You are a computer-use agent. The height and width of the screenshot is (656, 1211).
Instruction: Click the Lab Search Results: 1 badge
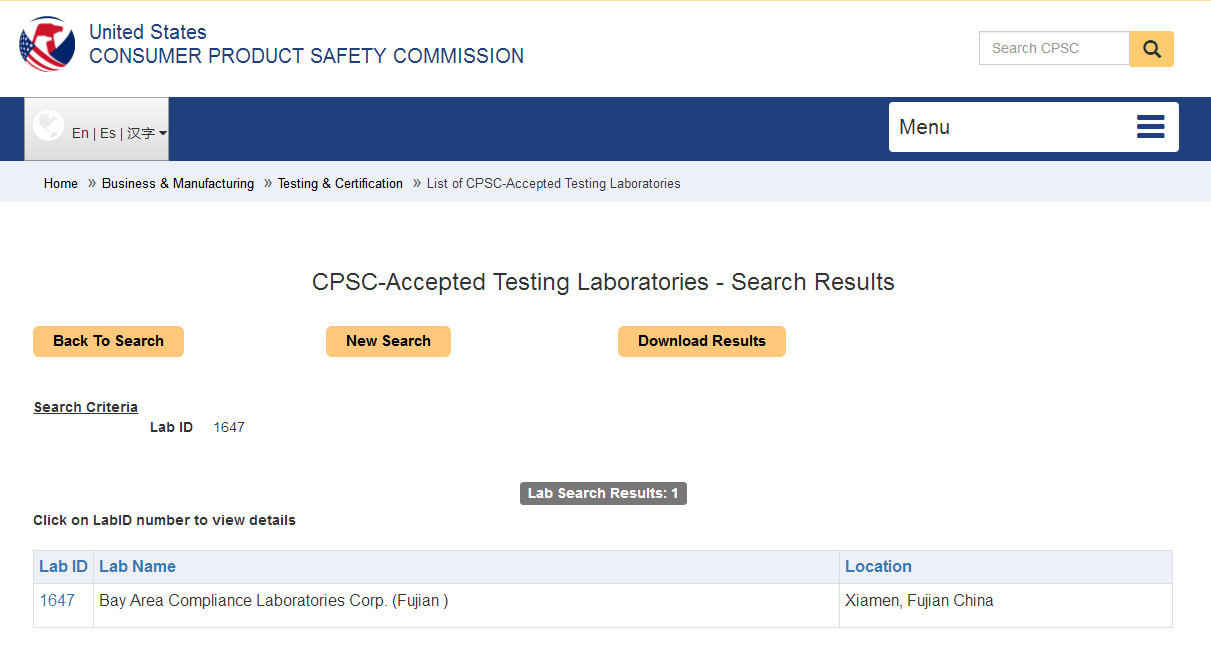point(603,493)
